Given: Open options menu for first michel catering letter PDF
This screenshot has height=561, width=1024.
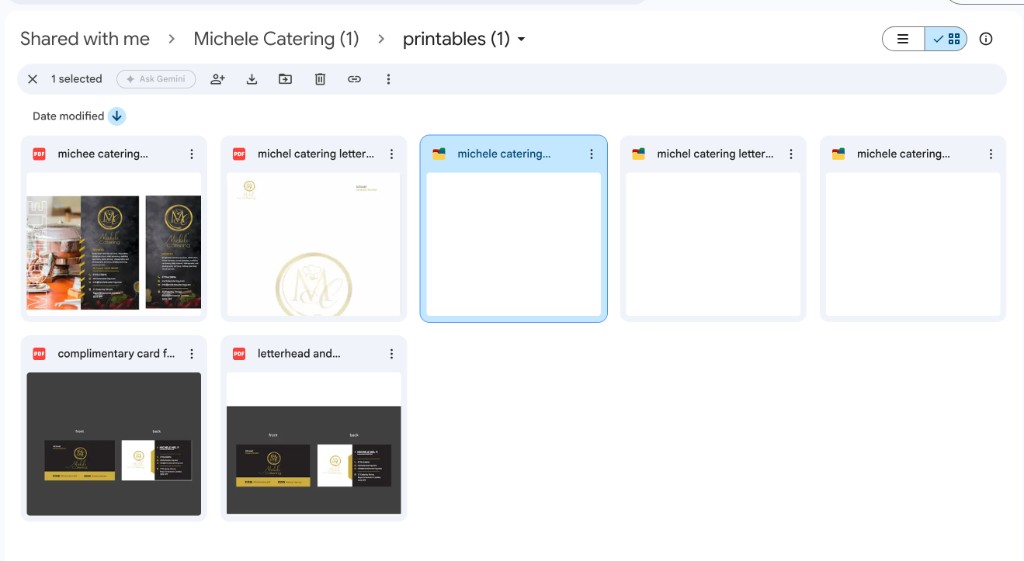Looking at the screenshot, I should click(x=391, y=154).
